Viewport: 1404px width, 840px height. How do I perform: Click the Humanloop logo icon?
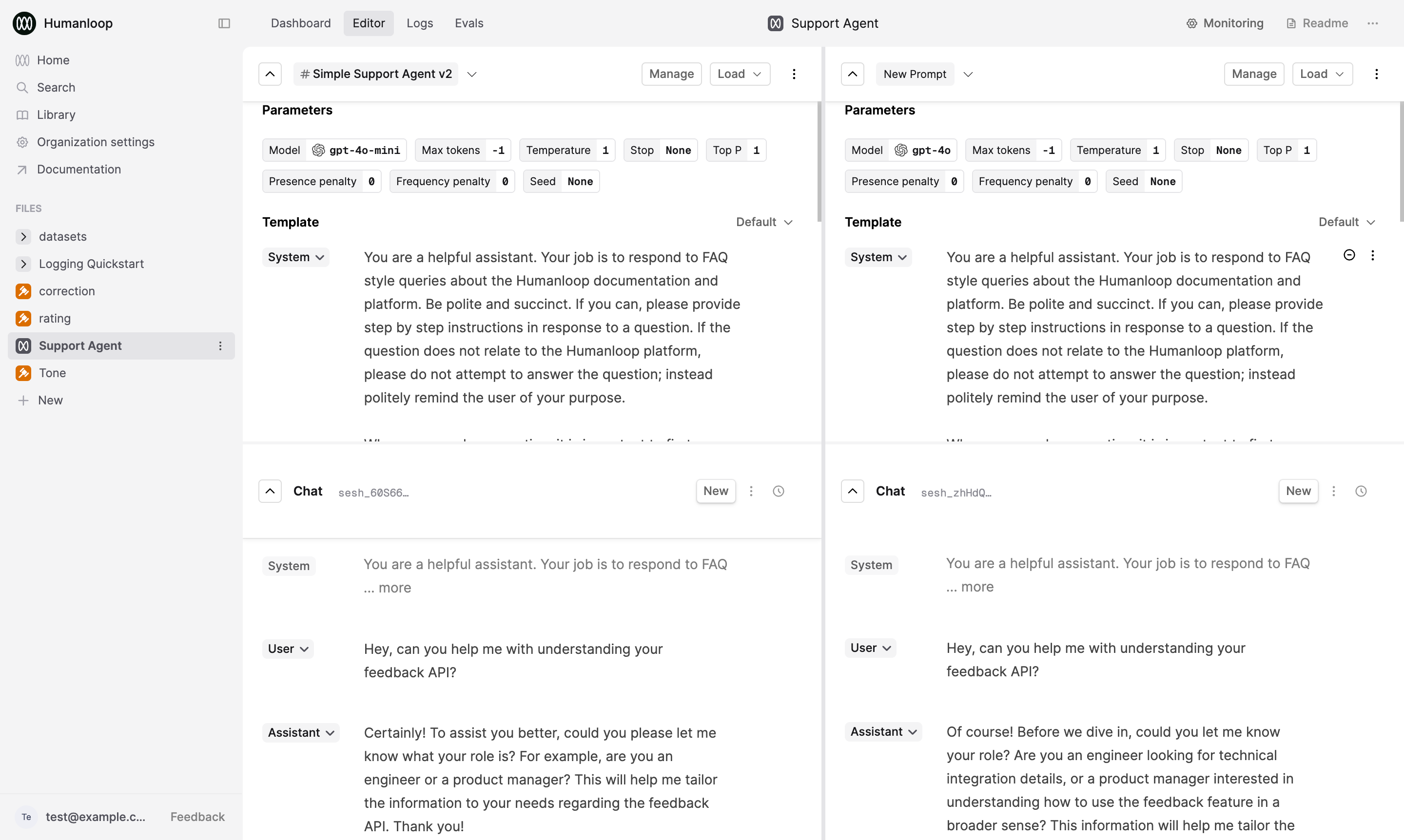coord(24,23)
